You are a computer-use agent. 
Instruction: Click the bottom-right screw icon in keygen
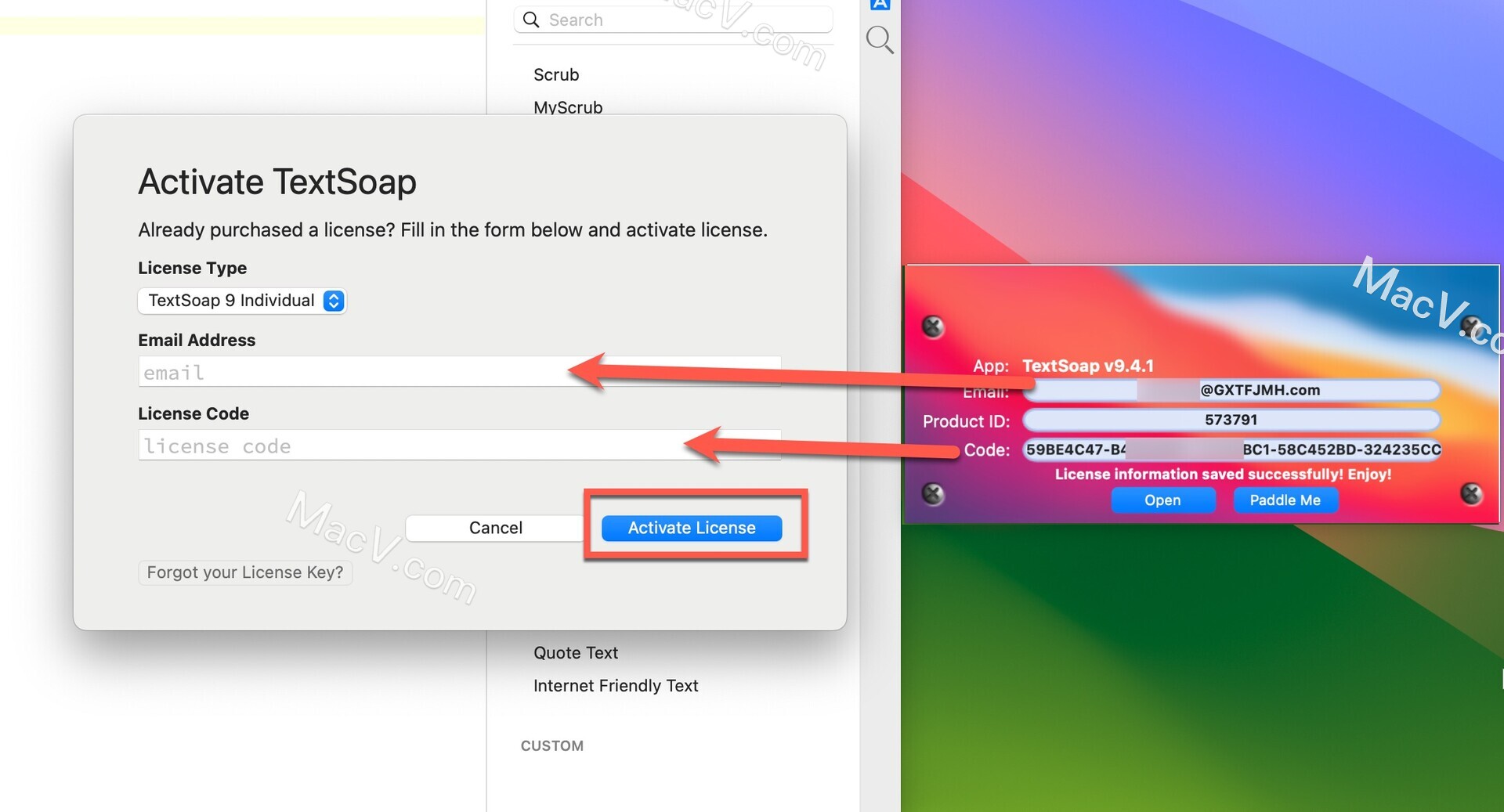point(1471,493)
